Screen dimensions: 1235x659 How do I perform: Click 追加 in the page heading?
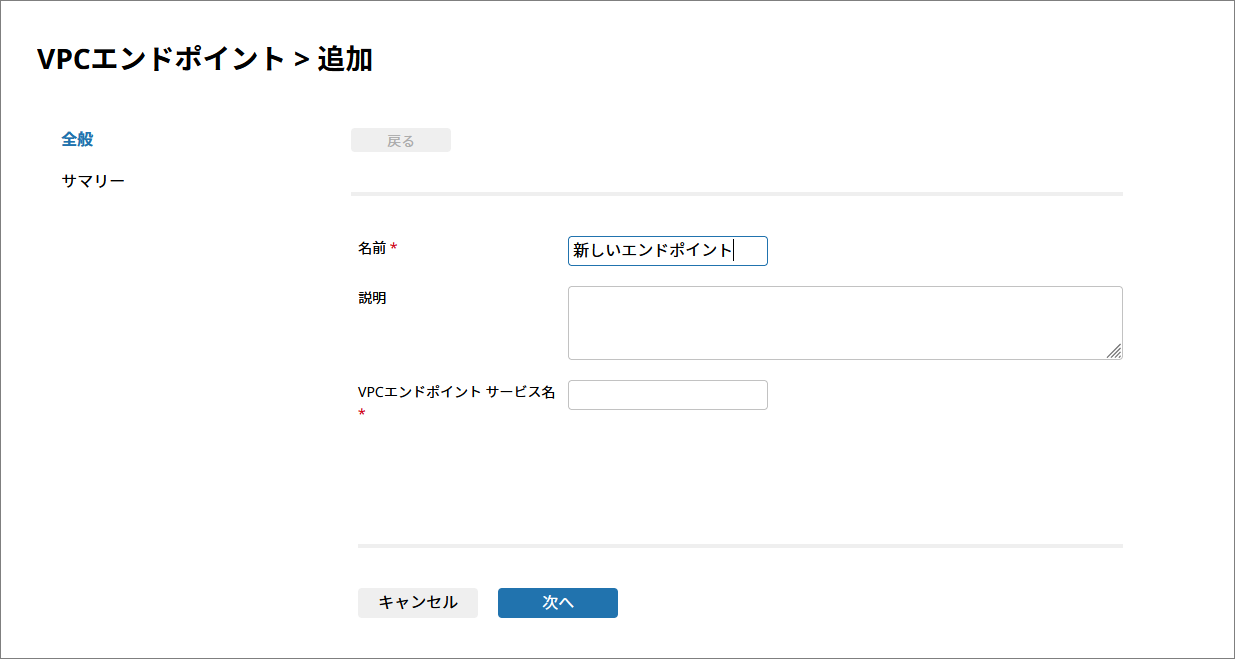coord(345,59)
